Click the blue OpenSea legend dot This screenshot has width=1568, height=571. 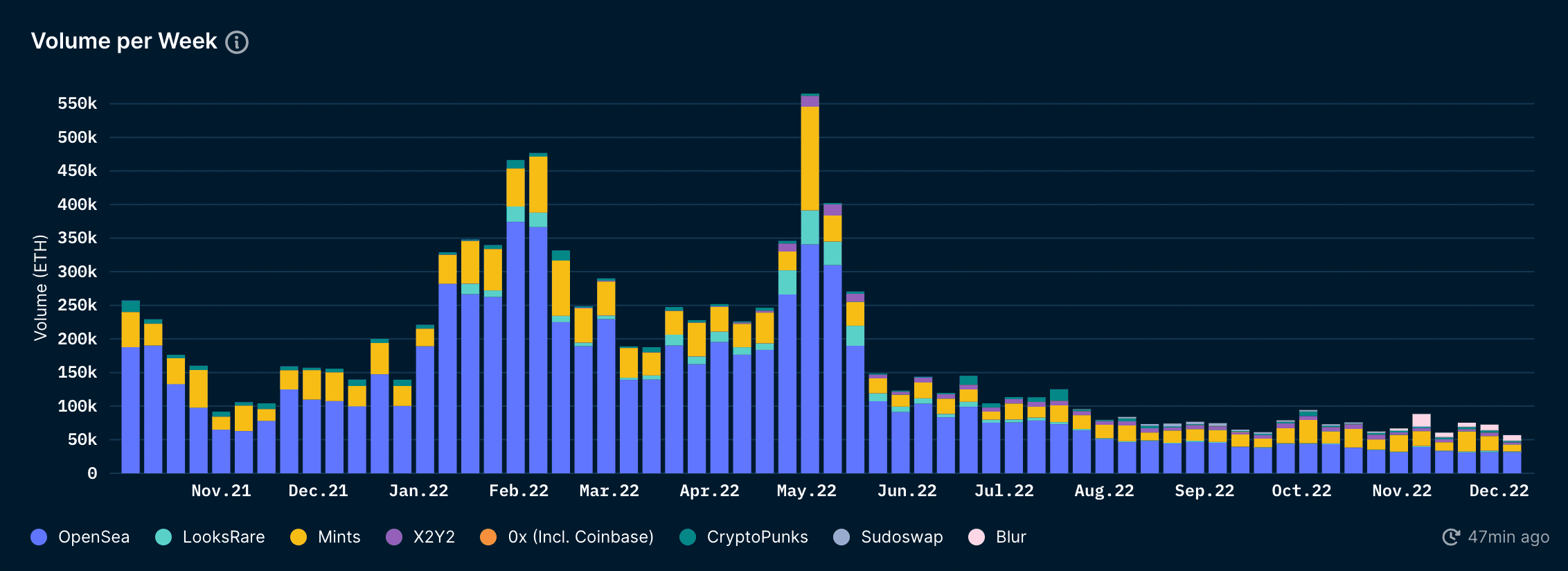pyautogui.click(x=39, y=537)
